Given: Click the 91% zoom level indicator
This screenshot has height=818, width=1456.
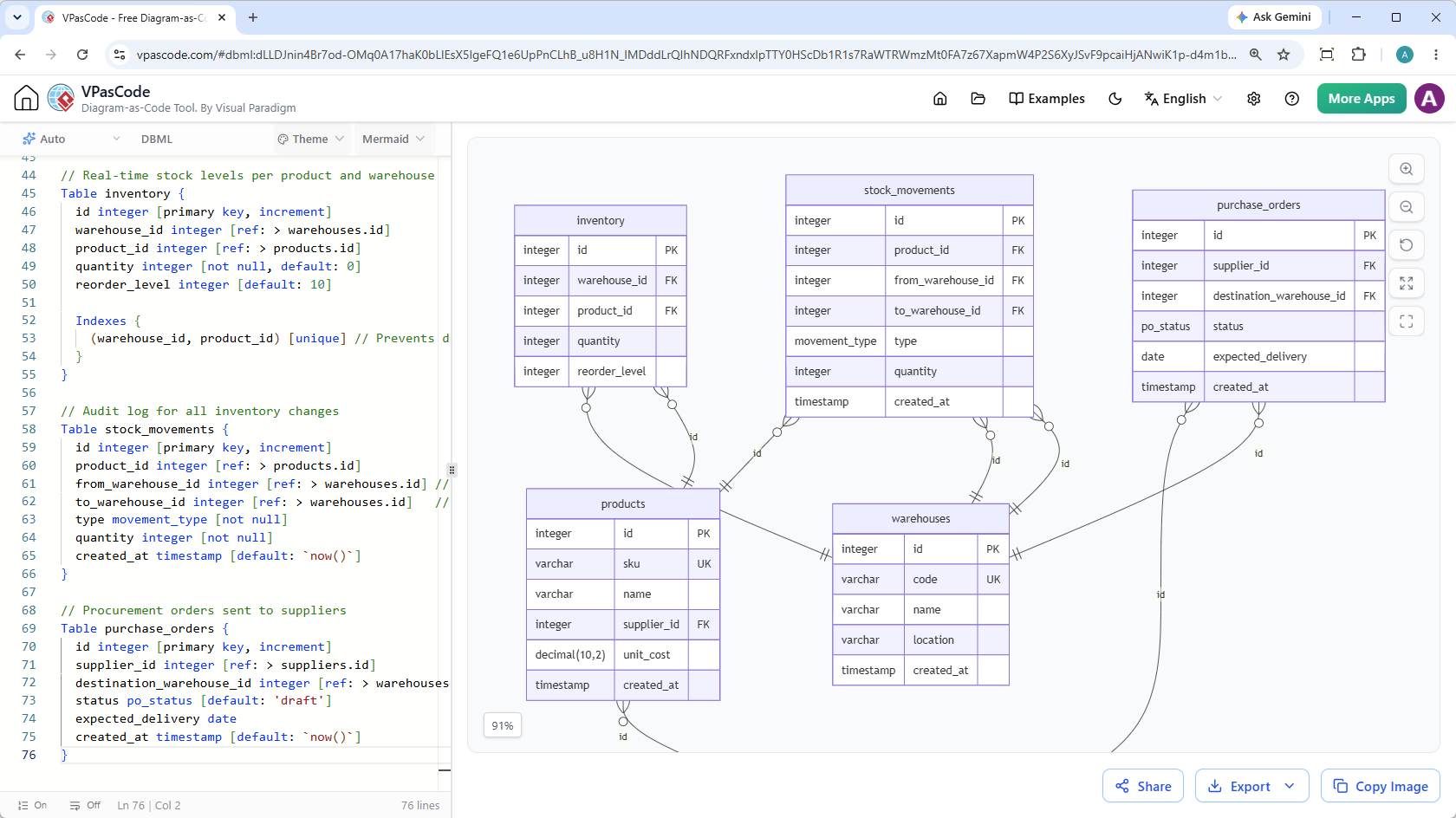Looking at the screenshot, I should [x=503, y=725].
